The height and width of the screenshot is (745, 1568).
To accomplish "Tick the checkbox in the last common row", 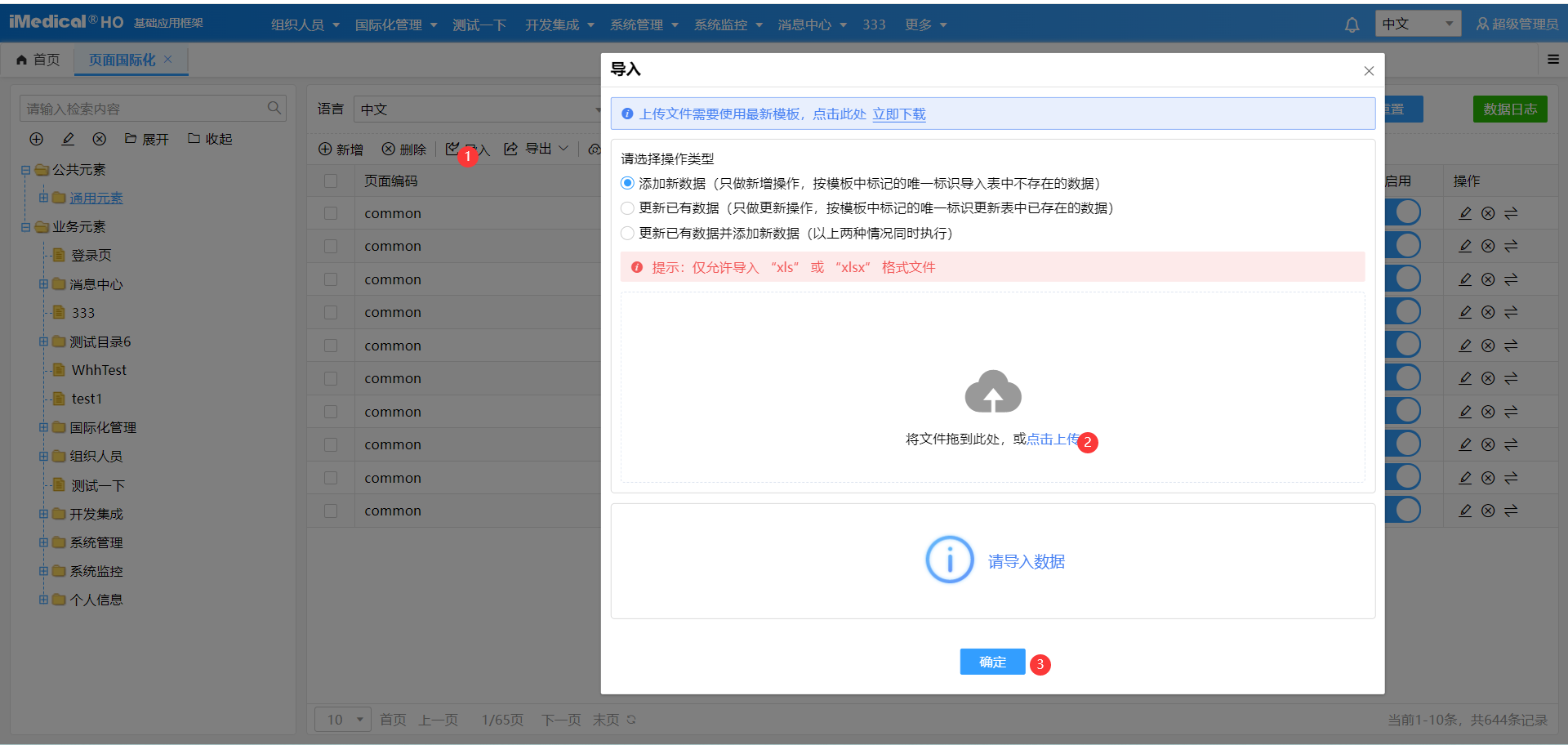I will click(x=331, y=511).
